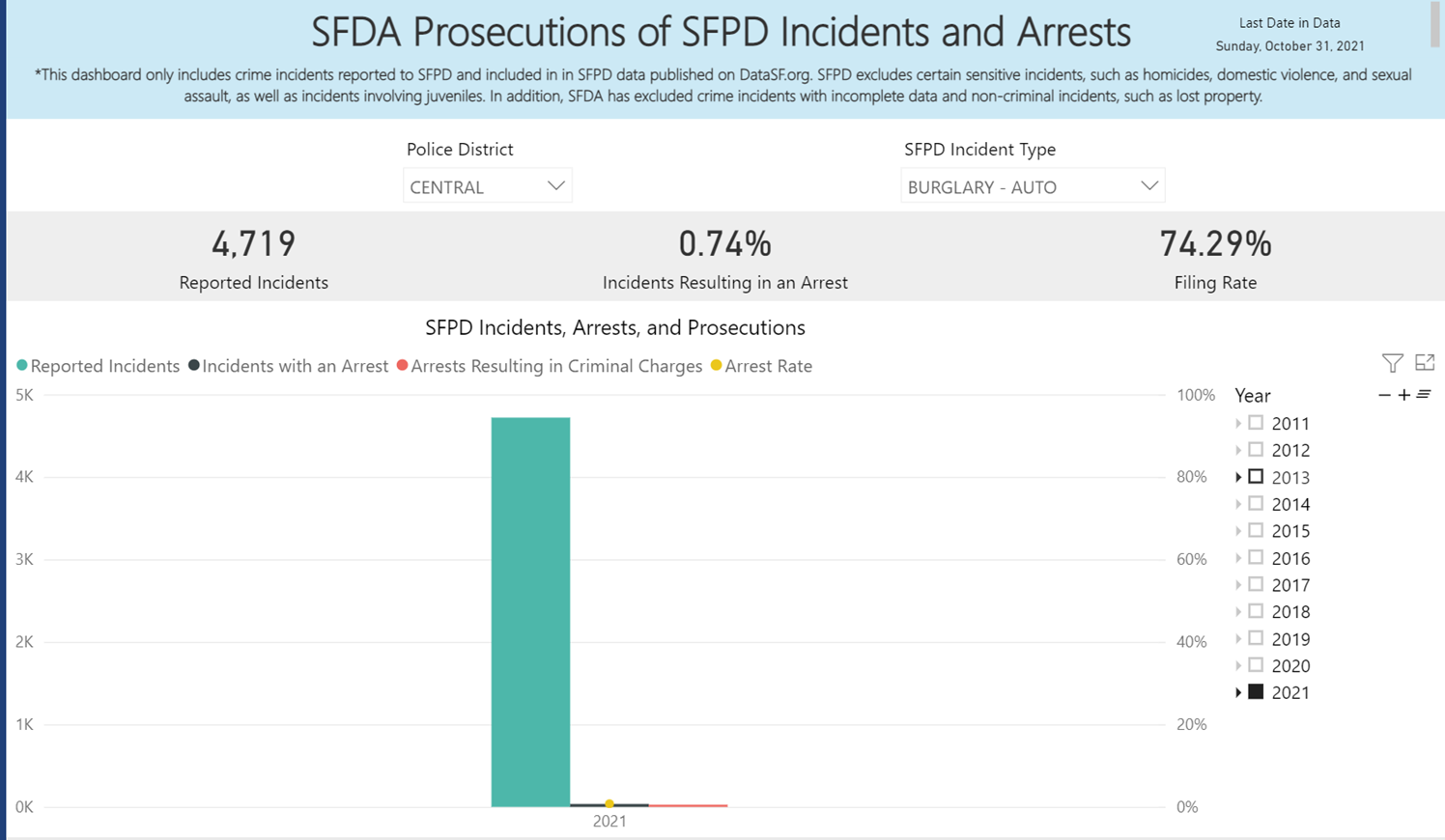
Task: Click the Filing Rate card label
Action: point(1215,283)
